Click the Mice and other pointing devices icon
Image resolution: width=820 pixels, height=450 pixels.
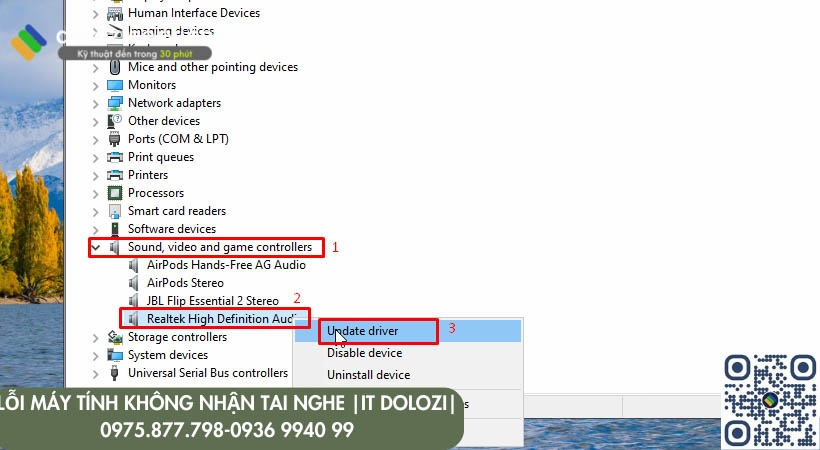click(x=115, y=67)
